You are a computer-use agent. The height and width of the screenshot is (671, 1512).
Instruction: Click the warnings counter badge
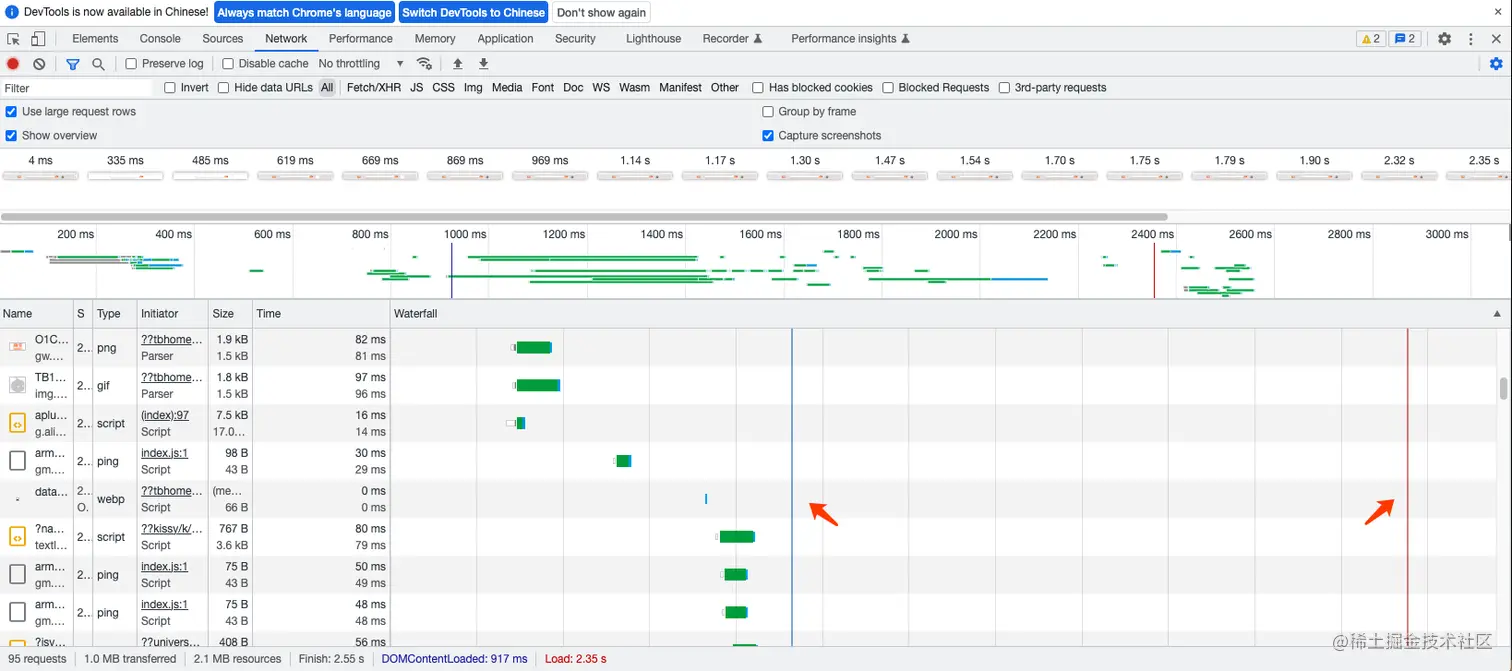pos(1371,39)
